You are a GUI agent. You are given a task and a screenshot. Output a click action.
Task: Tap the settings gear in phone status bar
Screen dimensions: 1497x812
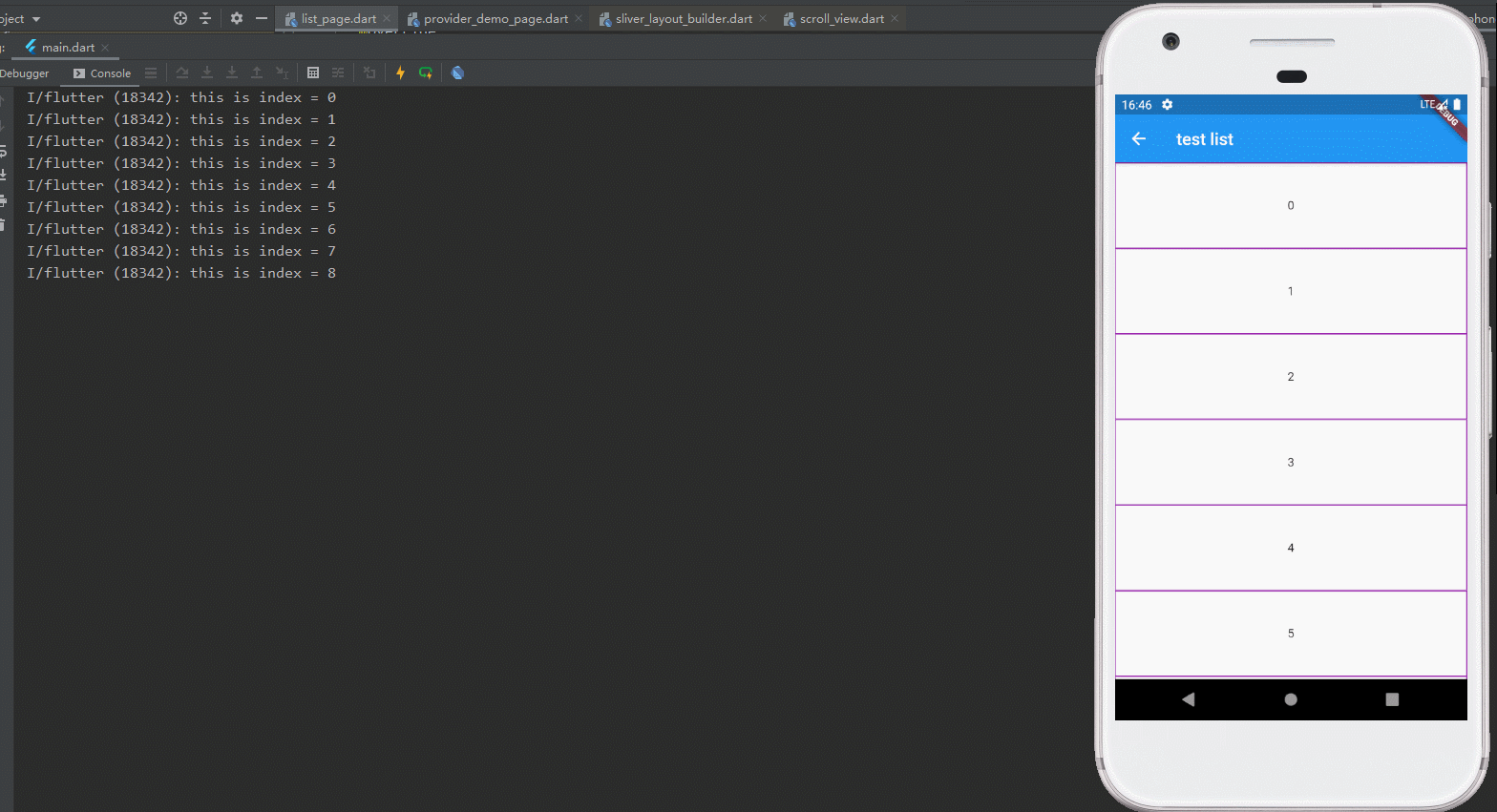click(1167, 105)
